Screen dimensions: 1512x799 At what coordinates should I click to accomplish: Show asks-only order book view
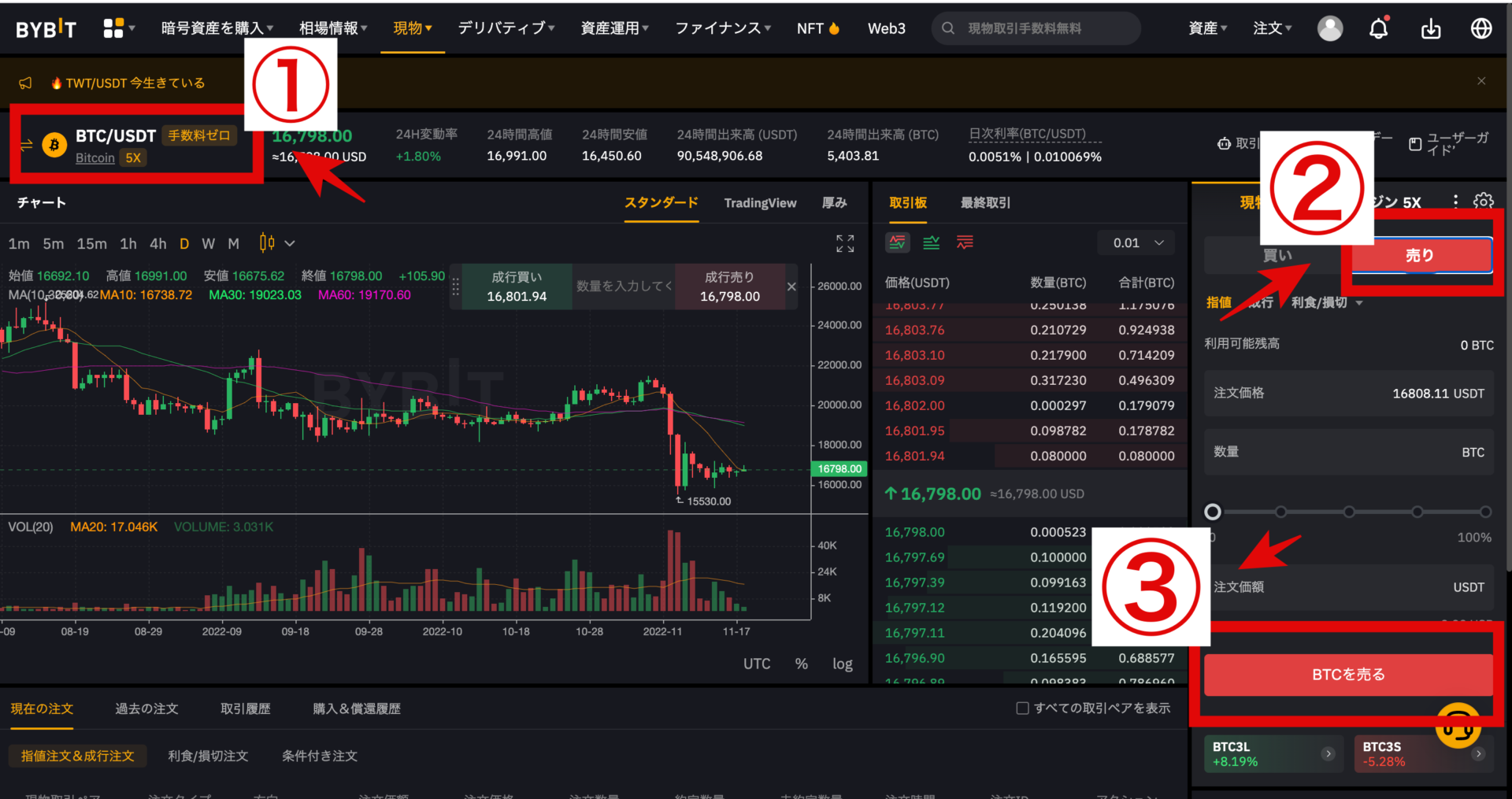coord(965,242)
